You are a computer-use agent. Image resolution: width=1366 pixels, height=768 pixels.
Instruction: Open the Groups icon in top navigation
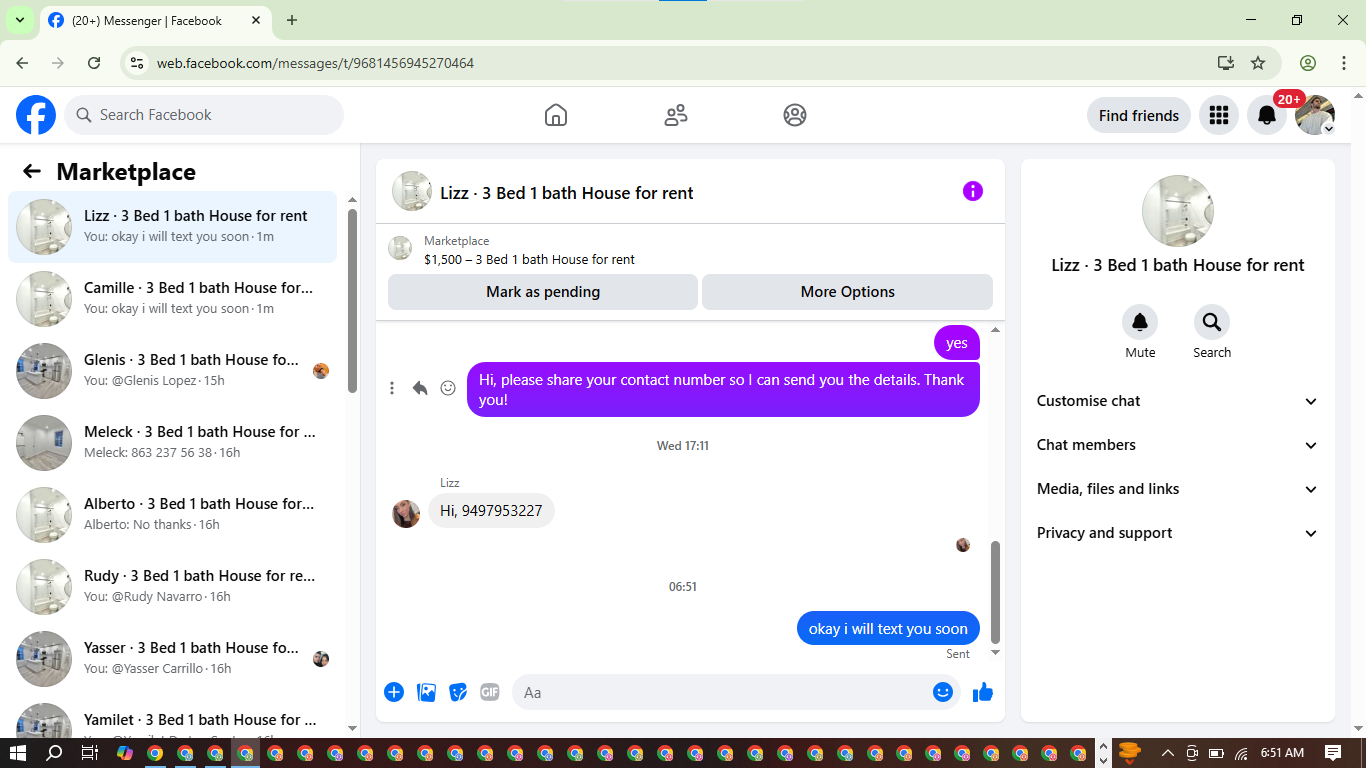795,115
